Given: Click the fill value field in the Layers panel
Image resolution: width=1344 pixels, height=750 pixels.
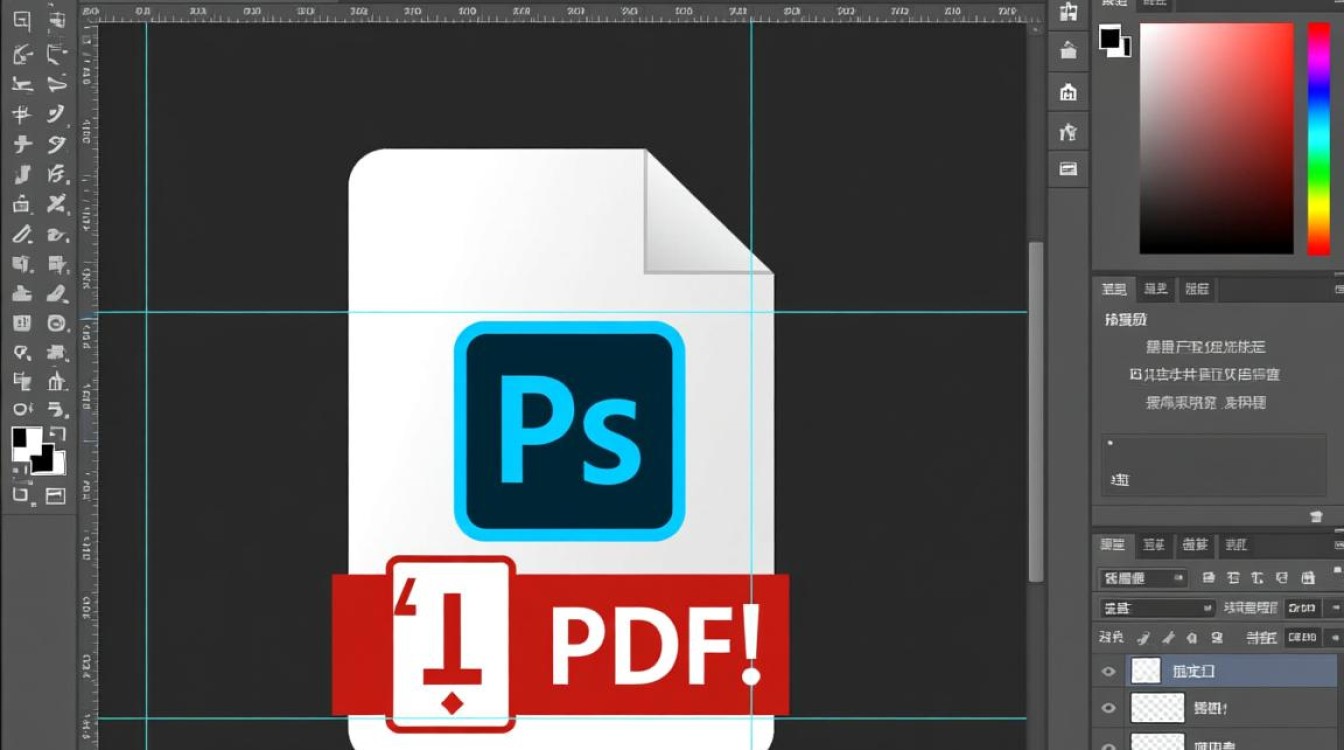Looking at the screenshot, I should coord(1302,637).
